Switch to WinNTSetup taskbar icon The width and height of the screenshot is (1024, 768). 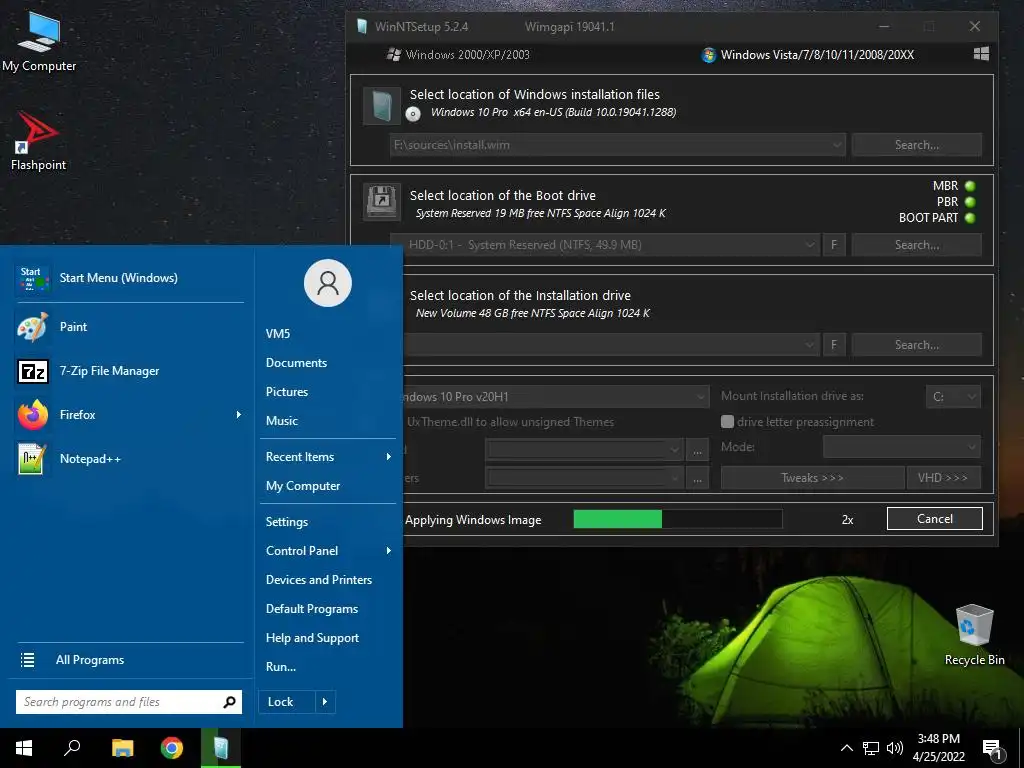click(221, 748)
